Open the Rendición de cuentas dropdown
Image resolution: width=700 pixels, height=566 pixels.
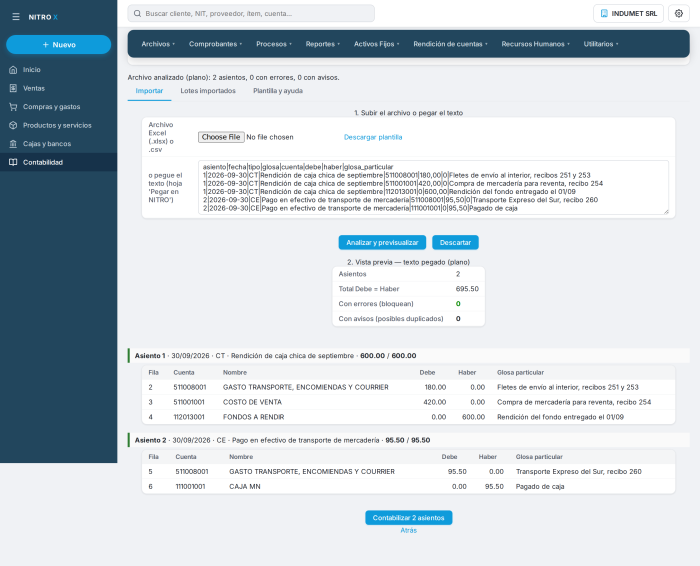450,44
